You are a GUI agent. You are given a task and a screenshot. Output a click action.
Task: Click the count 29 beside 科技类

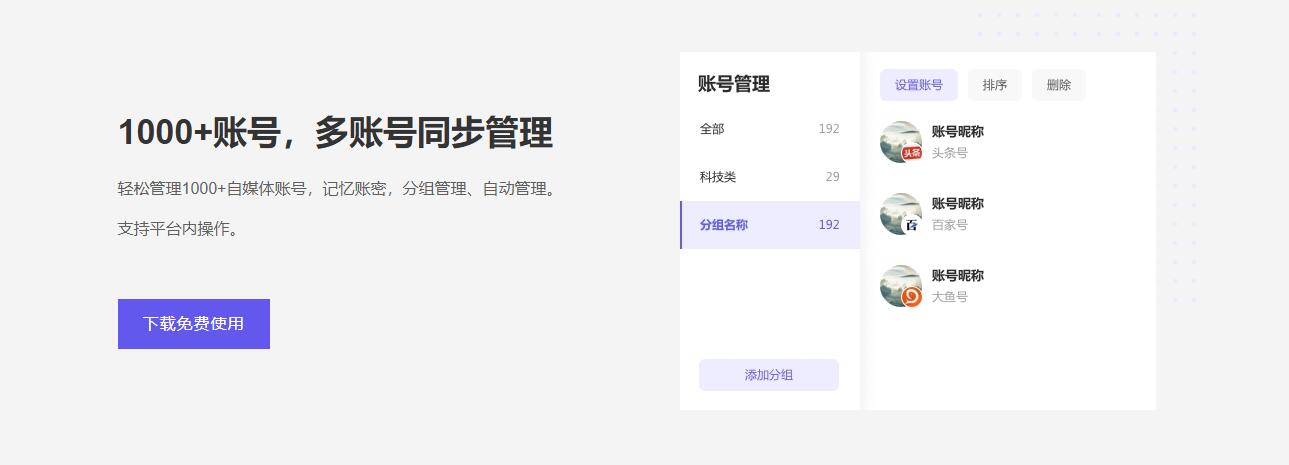[833, 177]
